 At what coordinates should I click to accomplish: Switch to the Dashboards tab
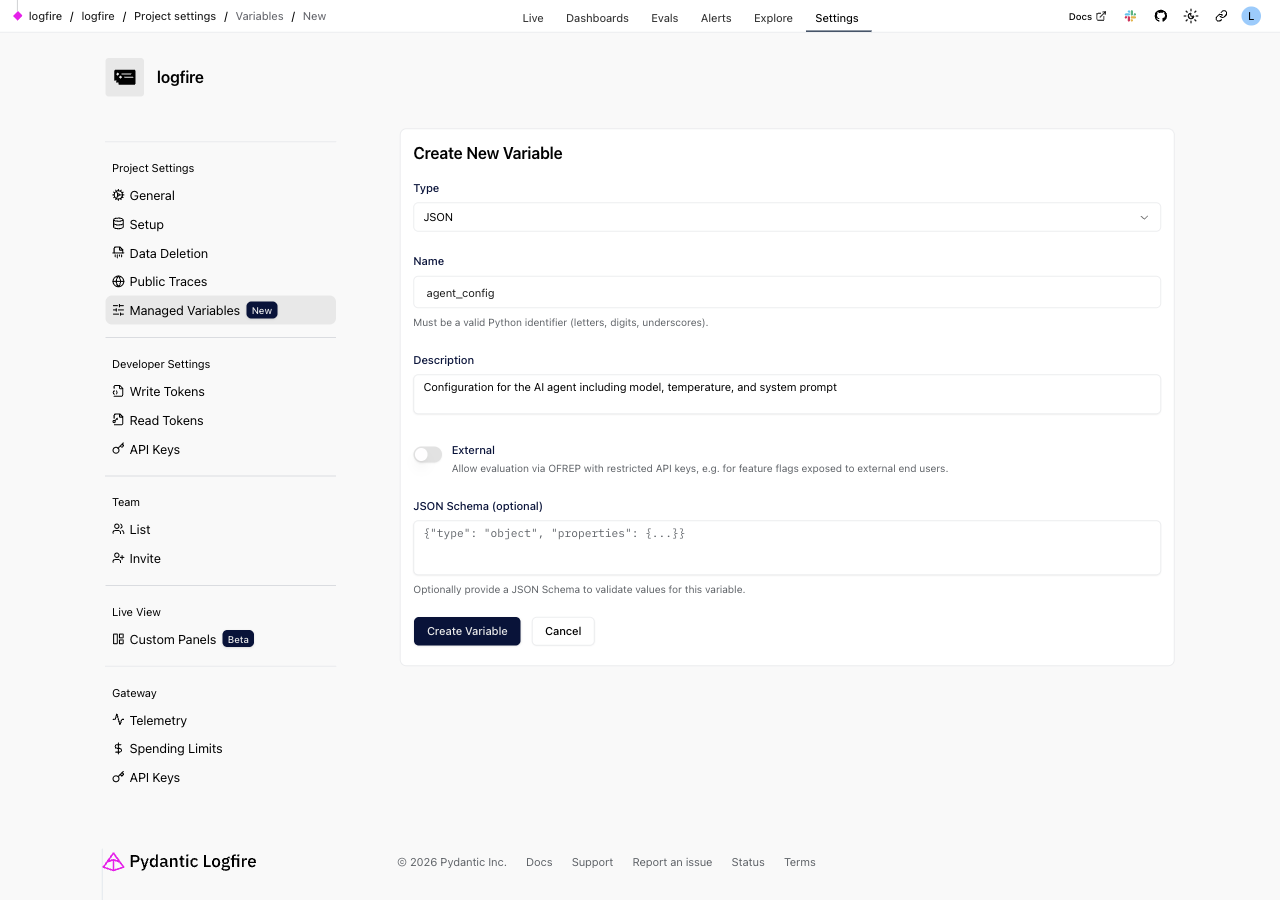tap(597, 17)
